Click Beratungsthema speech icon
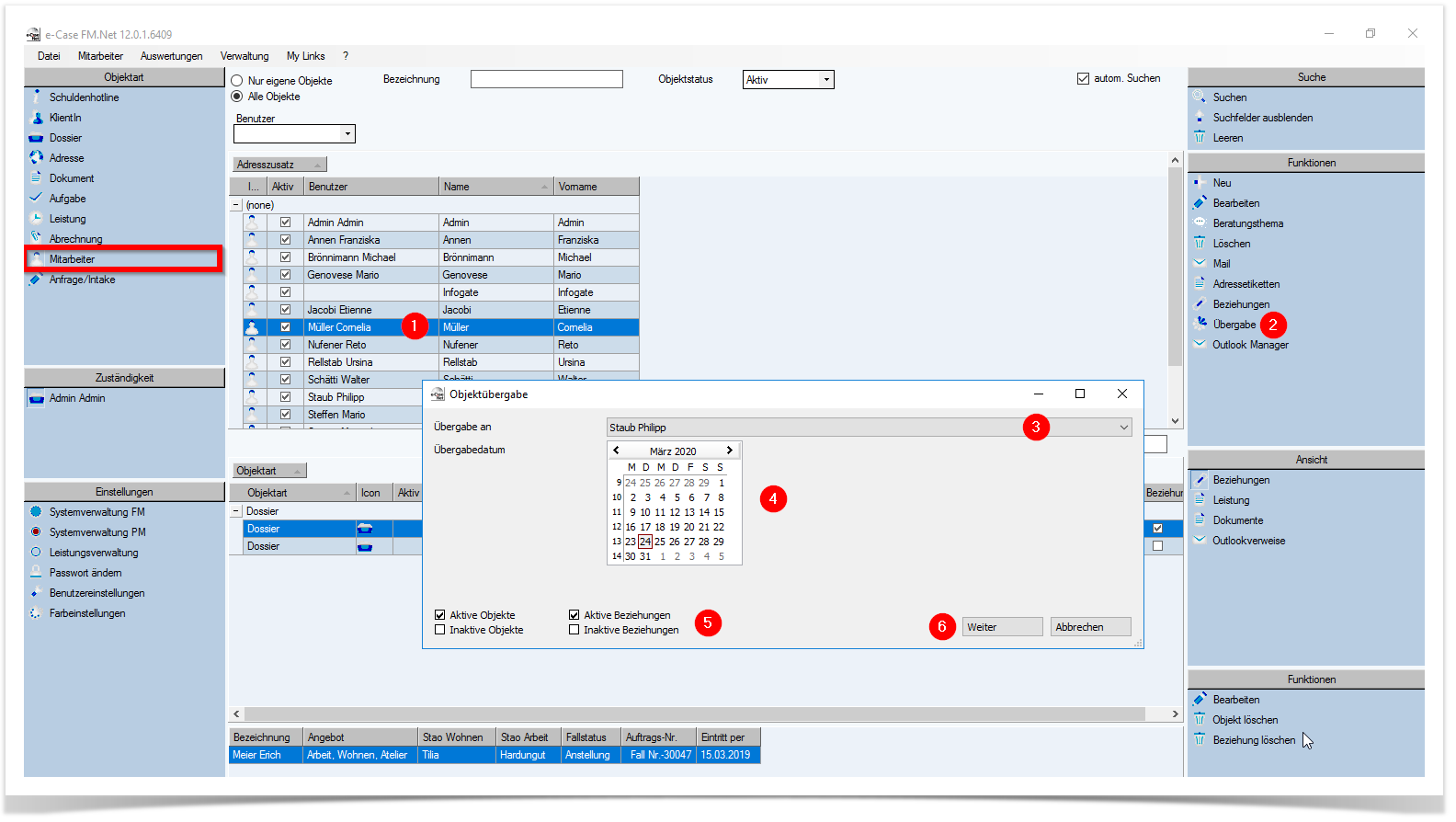The height and width of the screenshot is (822, 1456). [x=1200, y=223]
